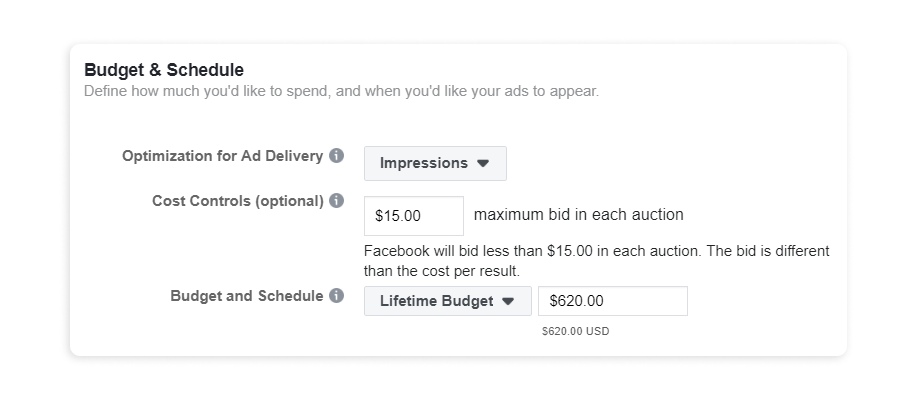The image size is (911, 409).
Task: Click the Lifetime Budget text in the selector
Action: tap(436, 301)
